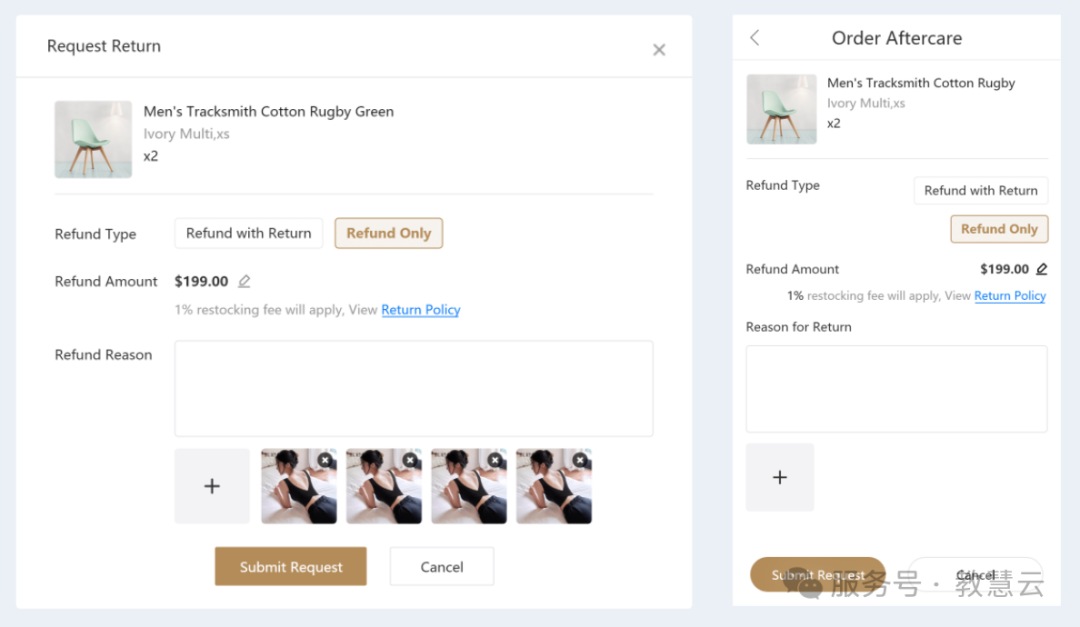Focus the Refund Reason text area

(x=413, y=388)
